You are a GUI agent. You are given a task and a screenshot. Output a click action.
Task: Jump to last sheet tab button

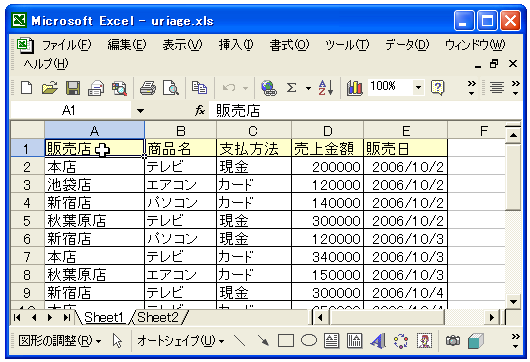(67, 318)
